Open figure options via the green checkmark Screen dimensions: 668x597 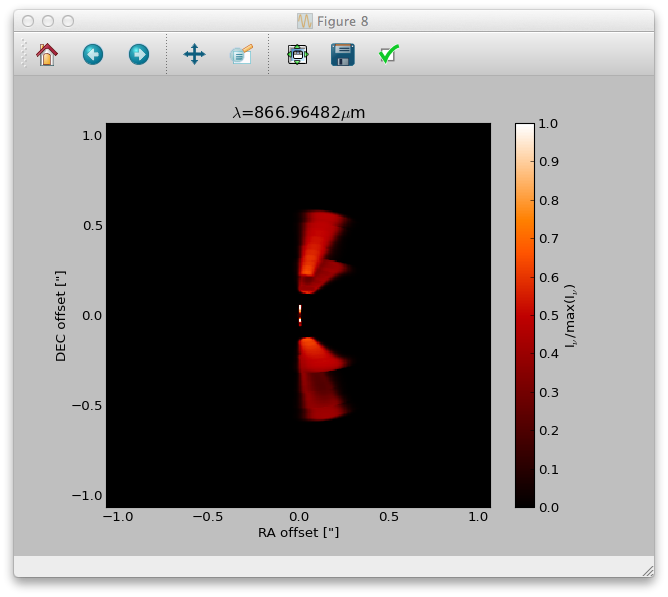click(x=389, y=54)
